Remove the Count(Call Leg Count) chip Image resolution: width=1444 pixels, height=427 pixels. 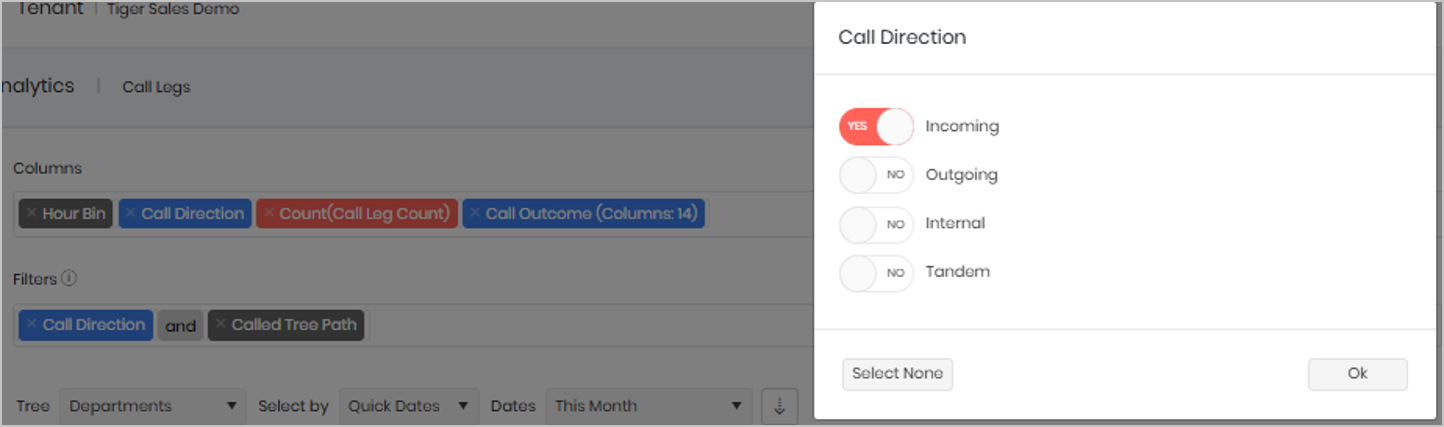coord(268,213)
